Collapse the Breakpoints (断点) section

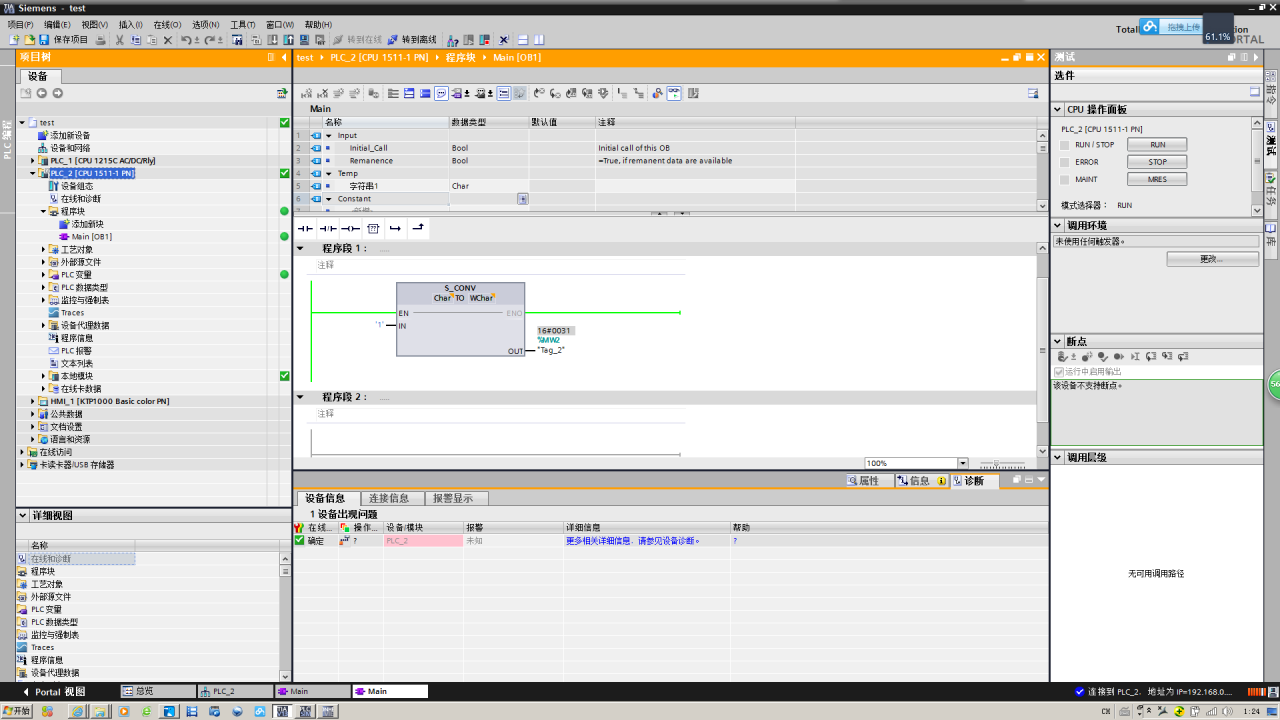click(1058, 341)
